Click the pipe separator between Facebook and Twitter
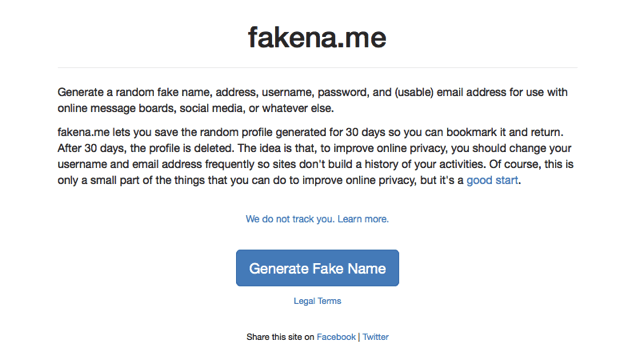 pyautogui.click(x=359, y=337)
